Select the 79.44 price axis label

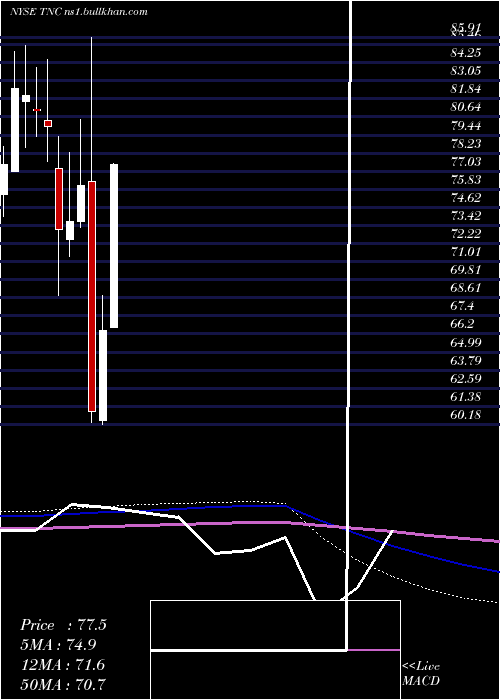point(466,125)
